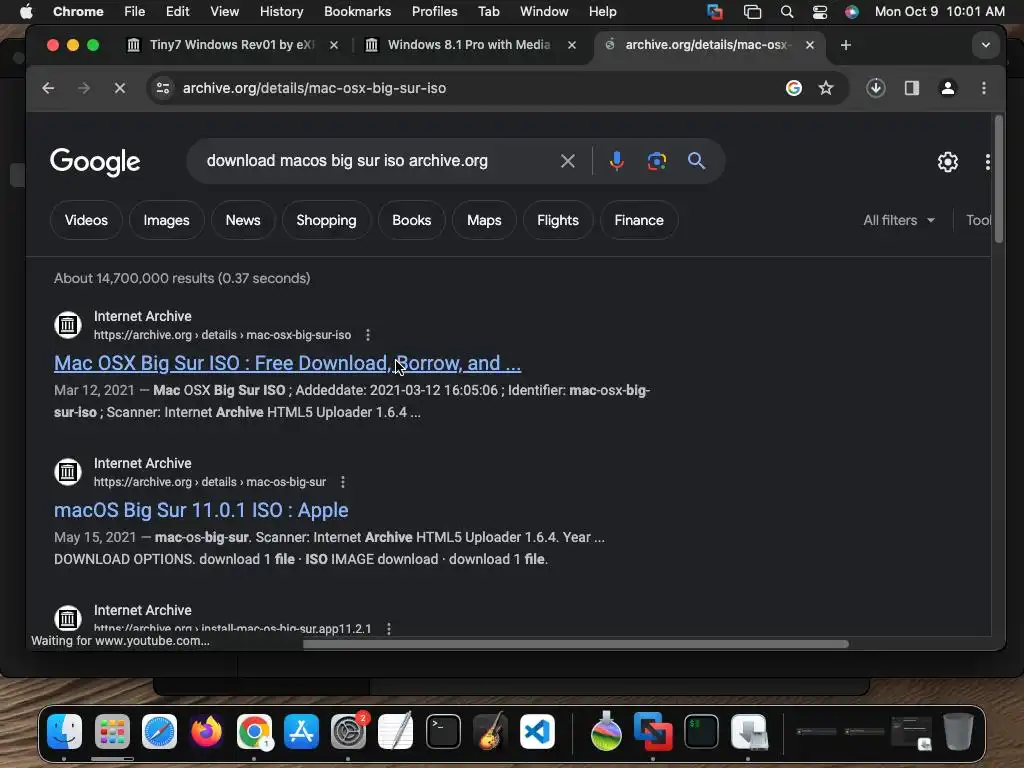Open the Bookmarks menu
Image resolution: width=1024 pixels, height=768 pixels.
coord(357,12)
